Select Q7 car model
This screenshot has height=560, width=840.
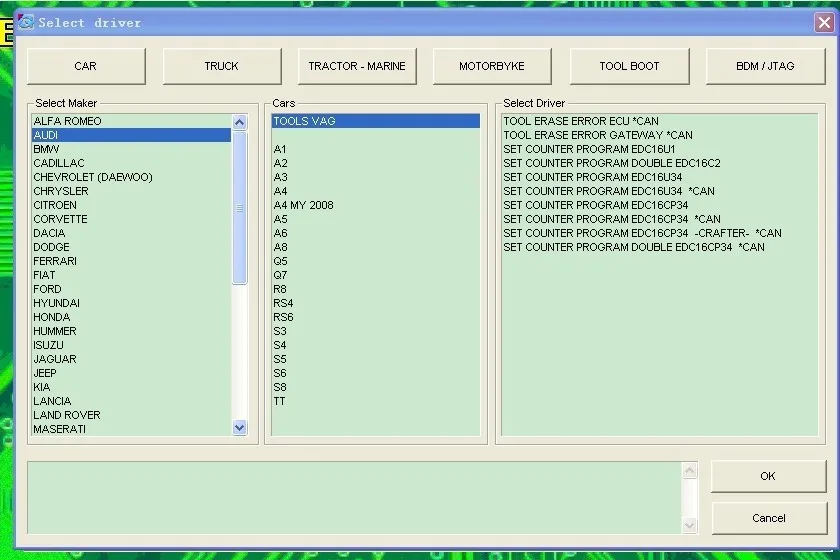coord(376,275)
